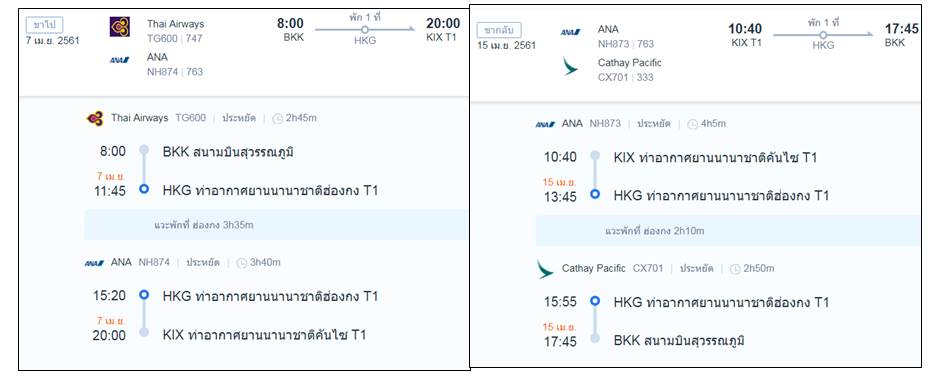This screenshot has height=378, width=945.
Task: Click the Thai Airways logo in outbound header
Action: click(119, 27)
